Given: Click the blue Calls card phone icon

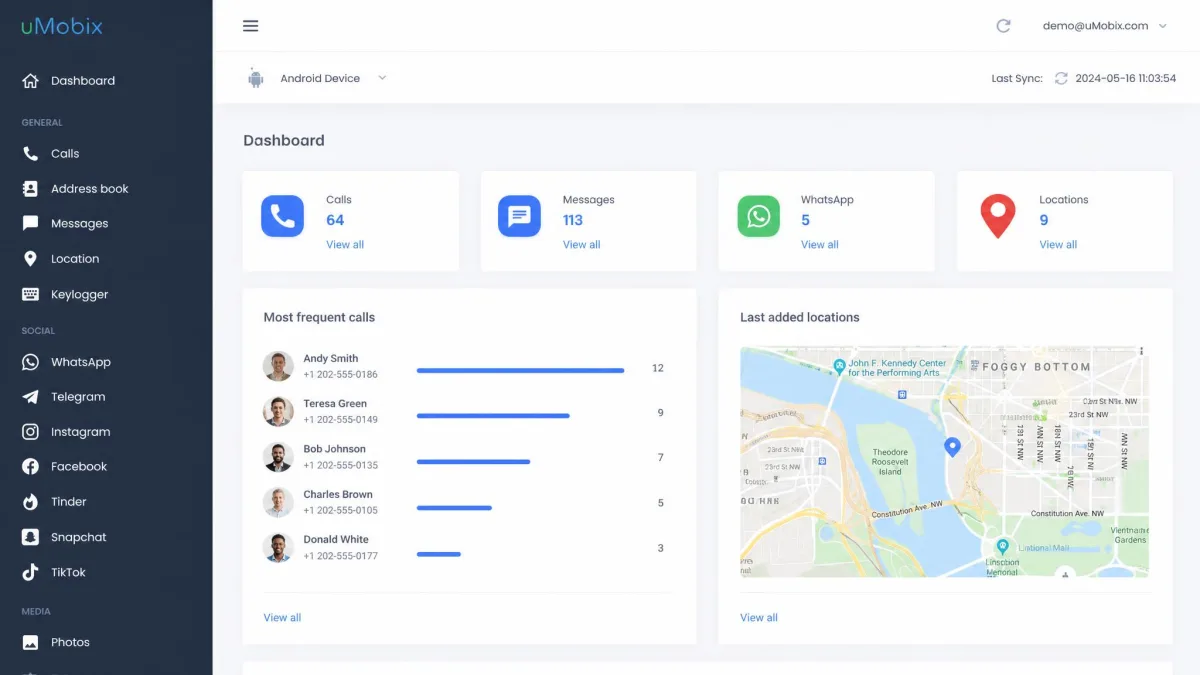Looking at the screenshot, I should point(282,216).
